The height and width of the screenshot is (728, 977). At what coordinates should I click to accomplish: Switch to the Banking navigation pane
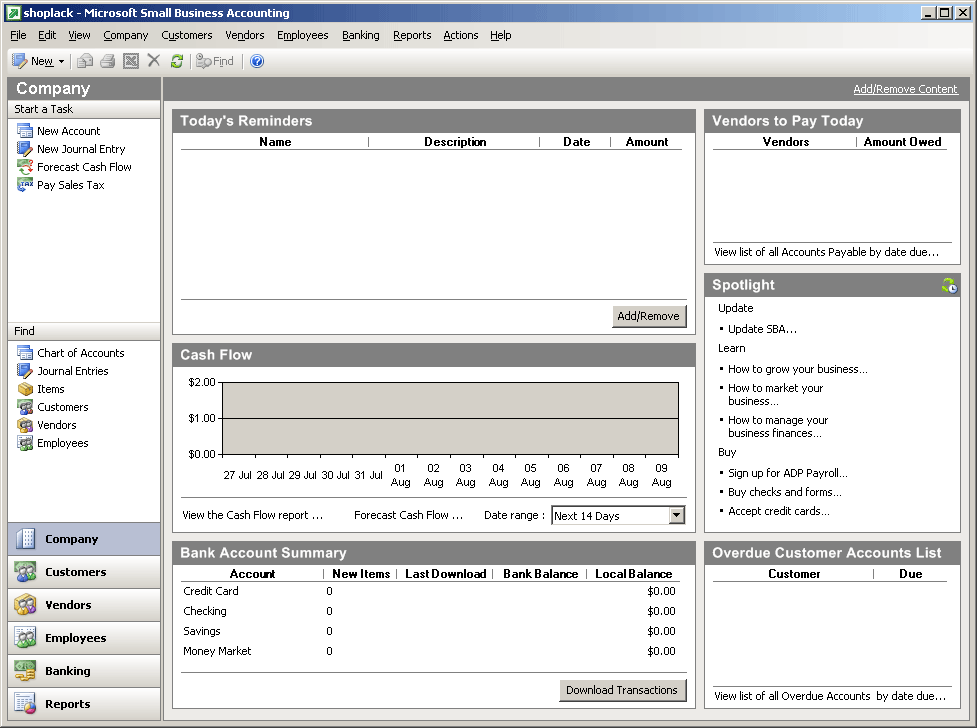tap(84, 671)
